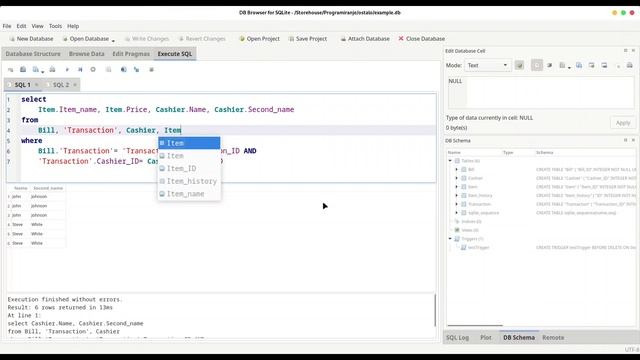
Task: Click the Save Project button
Action: coord(308,39)
